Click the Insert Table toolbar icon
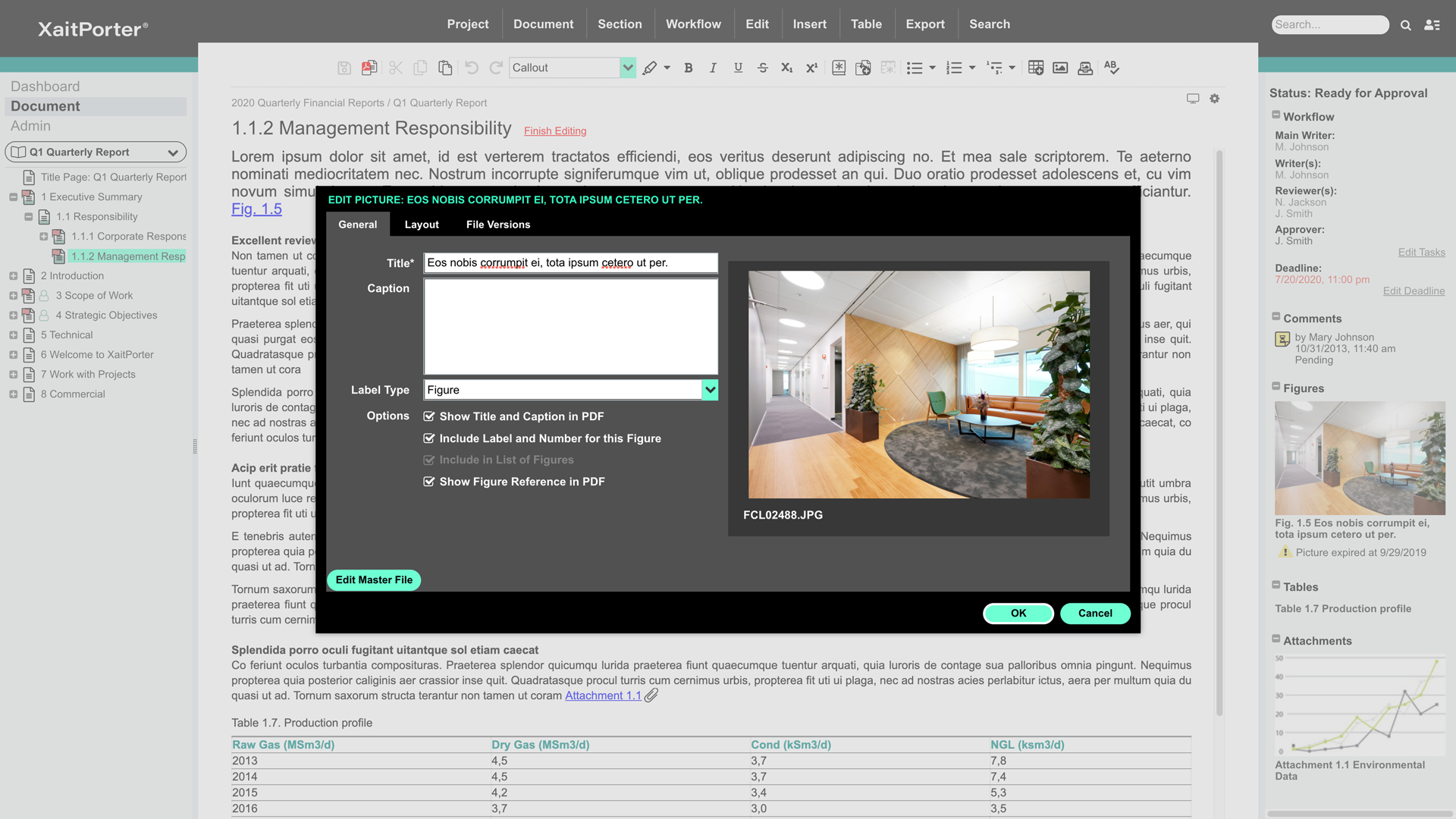This screenshot has height=819, width=1456. (1035, 68)
